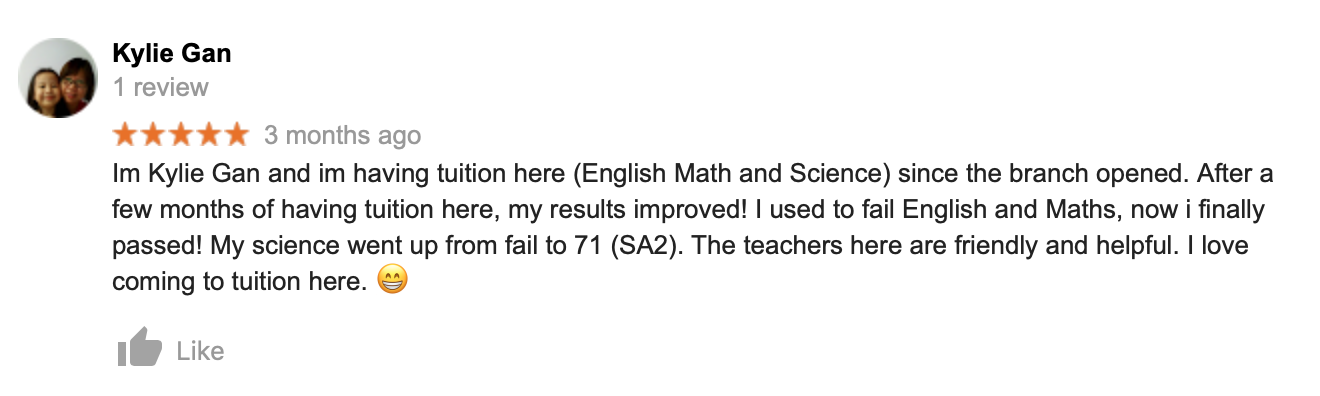
Task: Open the Kylie Gan reviewer name
Action: [172, 54]
